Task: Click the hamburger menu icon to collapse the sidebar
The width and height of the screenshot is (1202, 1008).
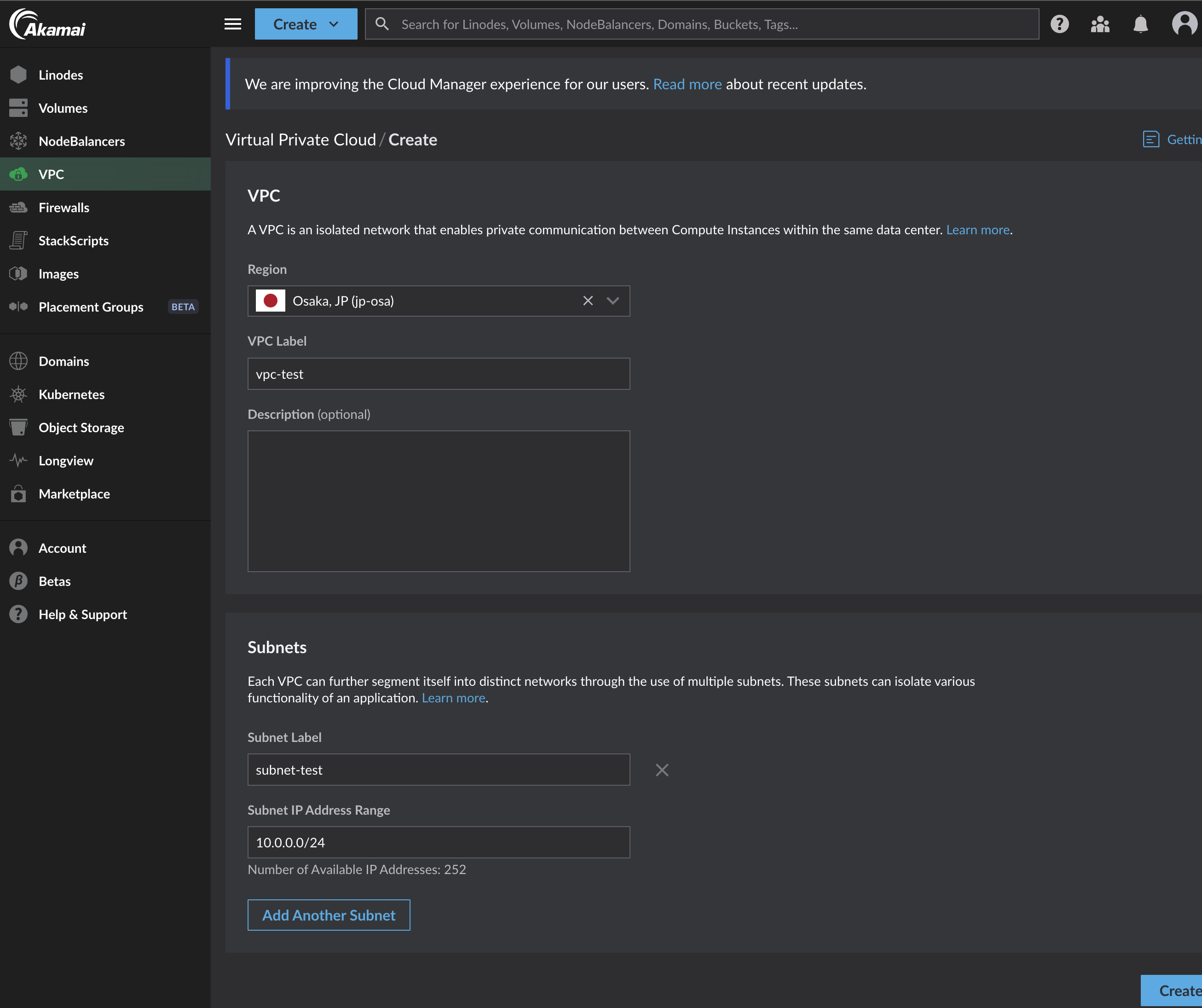Action: (232, 24)
